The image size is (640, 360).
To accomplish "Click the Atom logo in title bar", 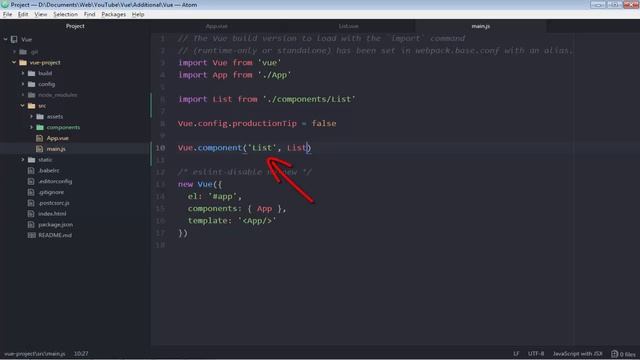I will 5,4.
